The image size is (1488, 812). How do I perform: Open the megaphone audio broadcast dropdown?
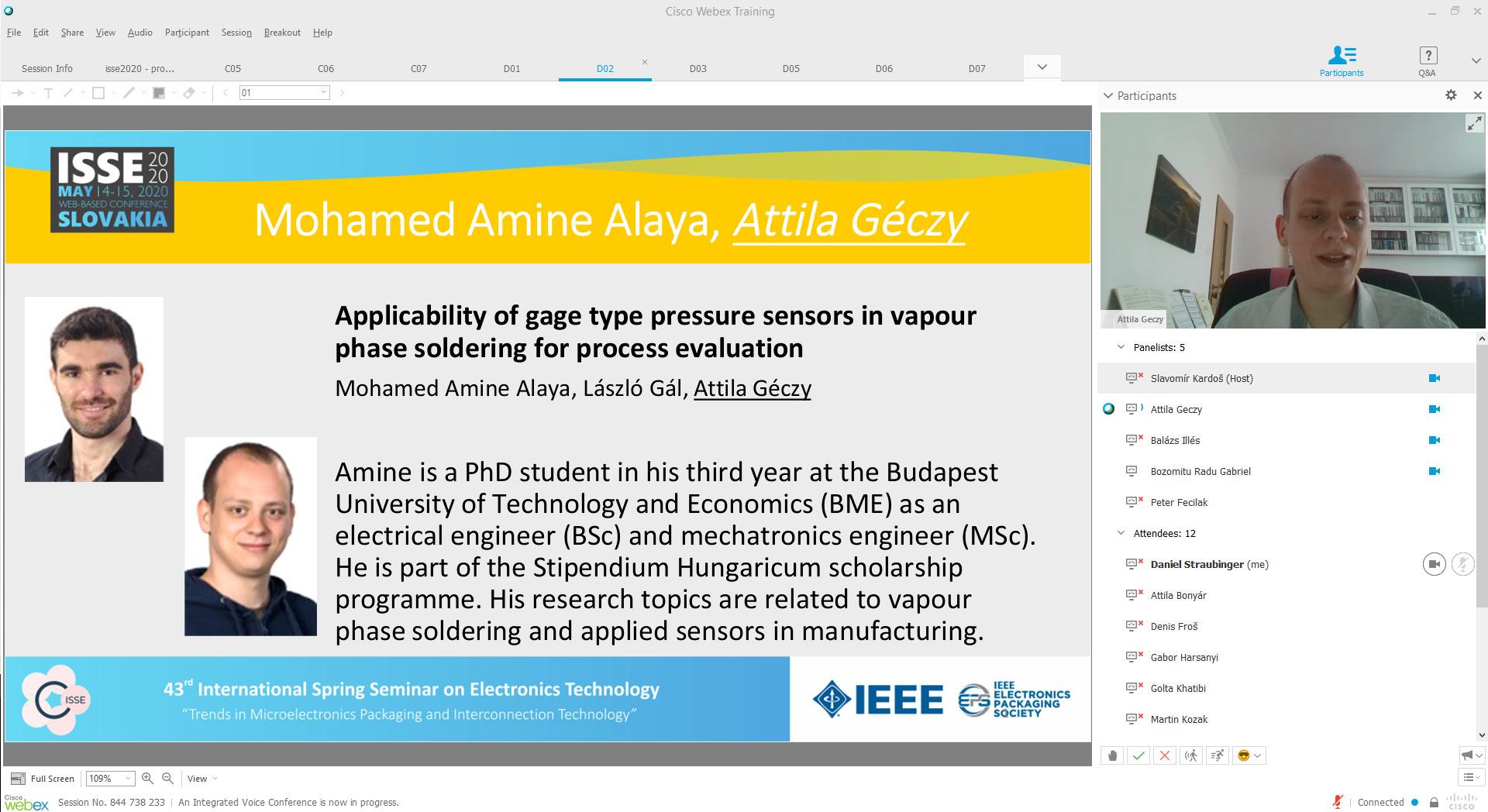coord(1472,755)
